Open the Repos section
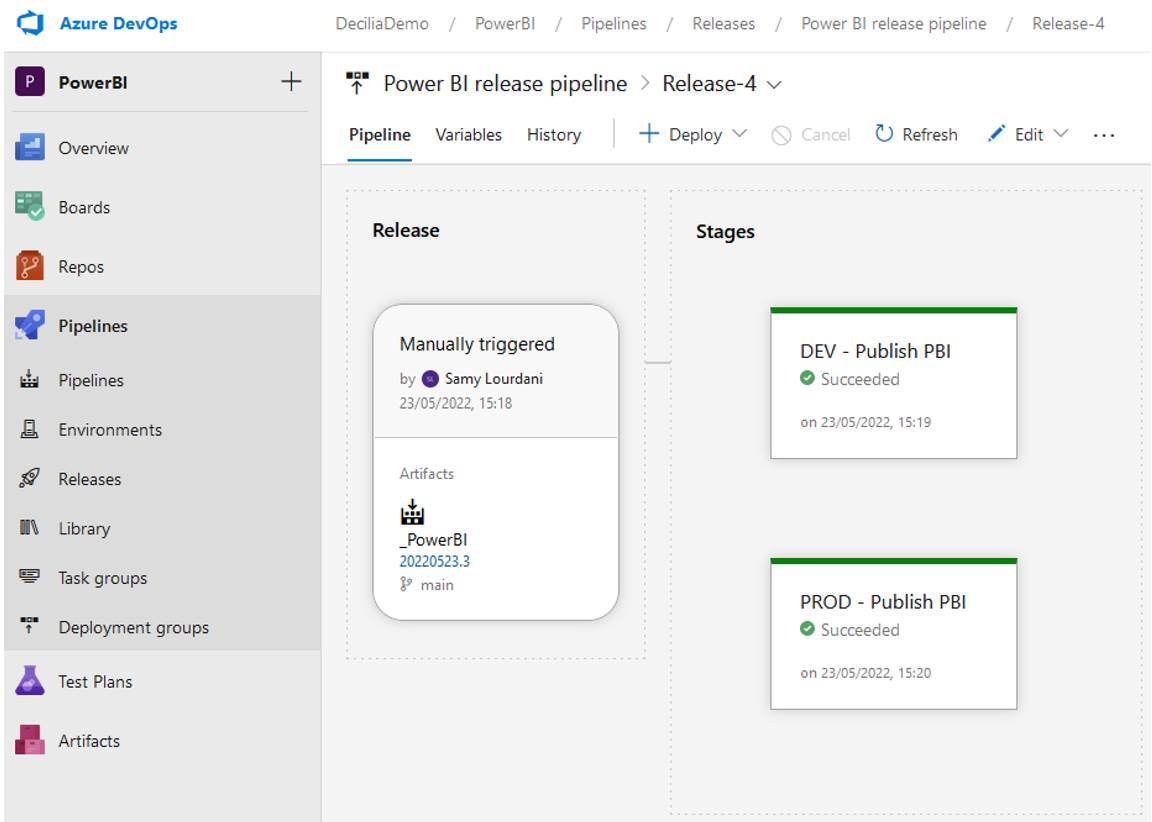 click(x=81, y=267)
